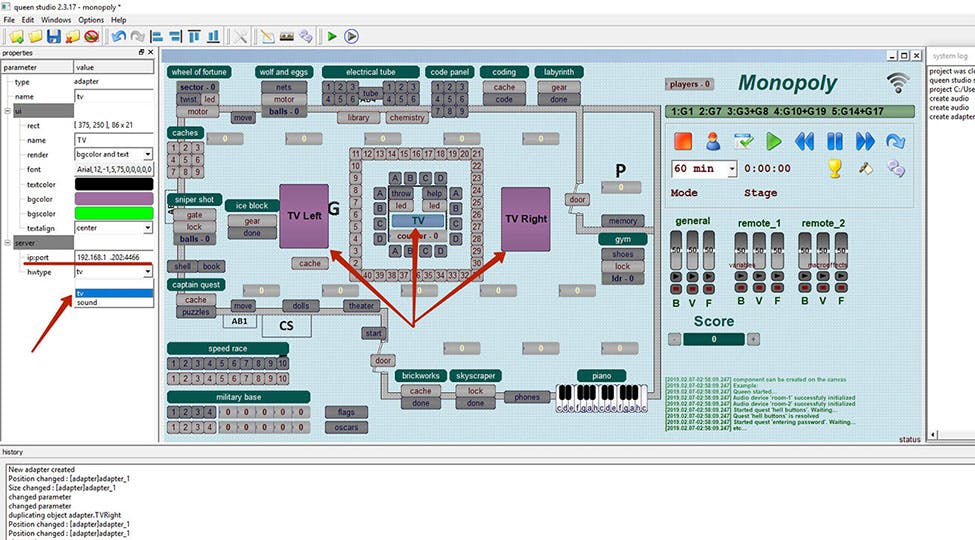
Task: Collapse the ui group in properties tree
Action: [6, 112]
